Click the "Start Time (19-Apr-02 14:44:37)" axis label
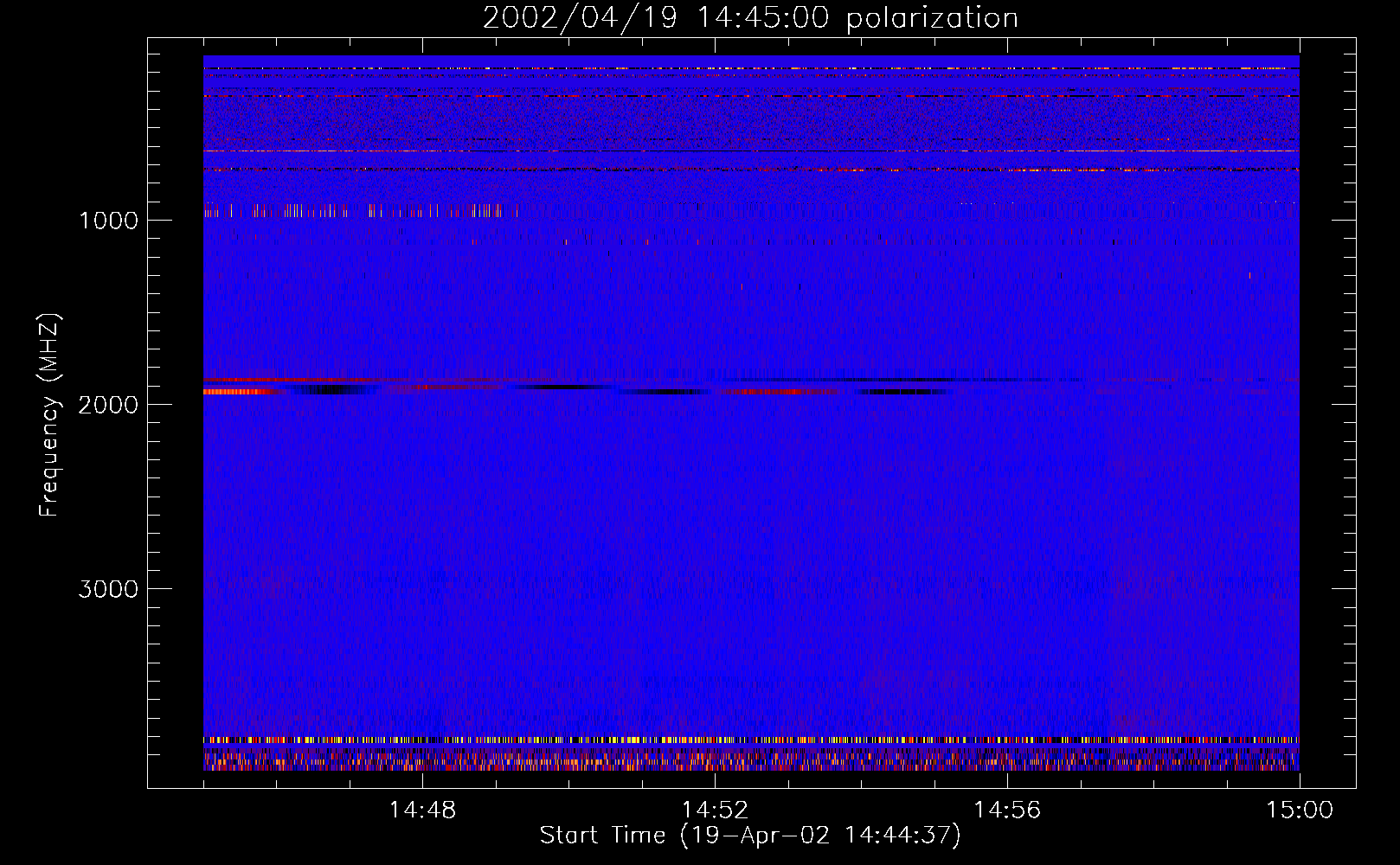The width and height of the screenshot is (1400, 865). tap(750, 836)
